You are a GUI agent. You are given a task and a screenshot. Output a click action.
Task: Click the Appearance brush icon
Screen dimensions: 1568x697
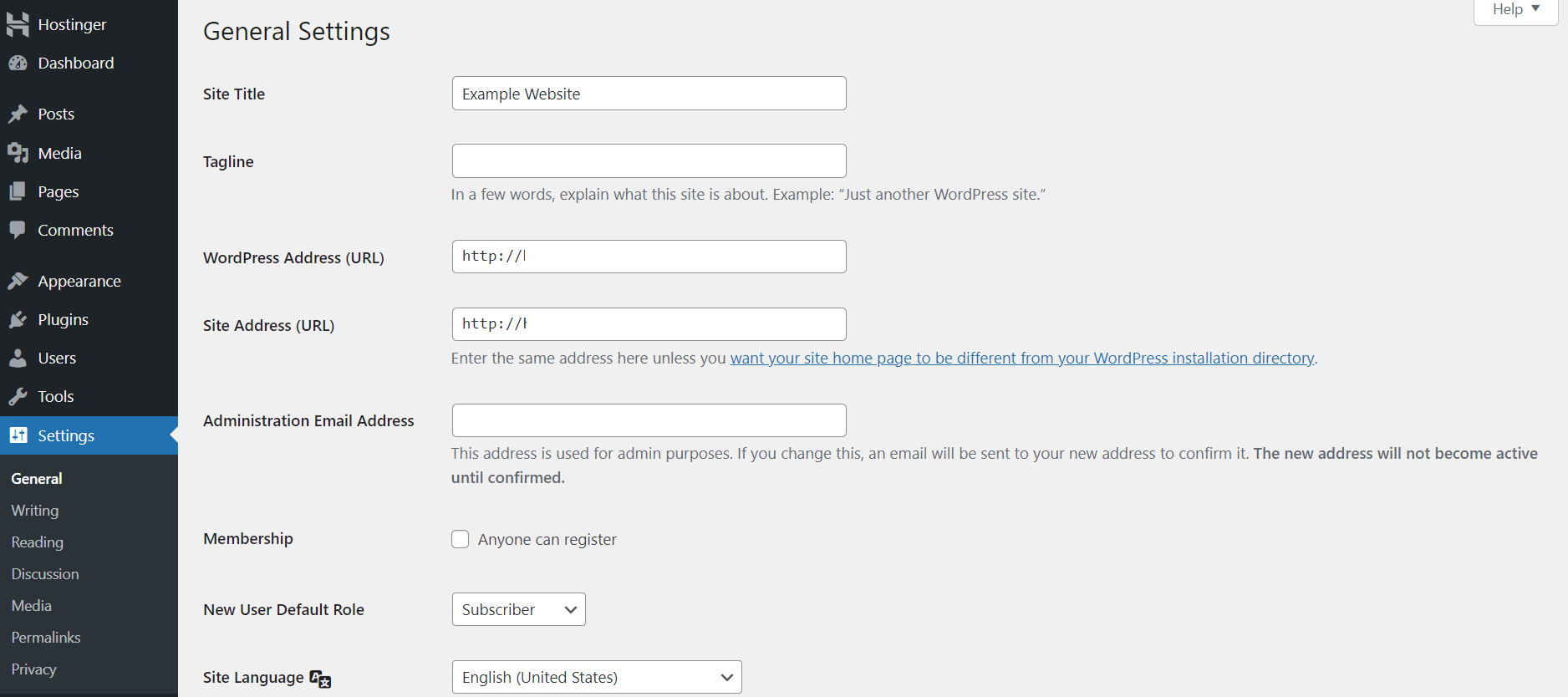tap(19, 281)
